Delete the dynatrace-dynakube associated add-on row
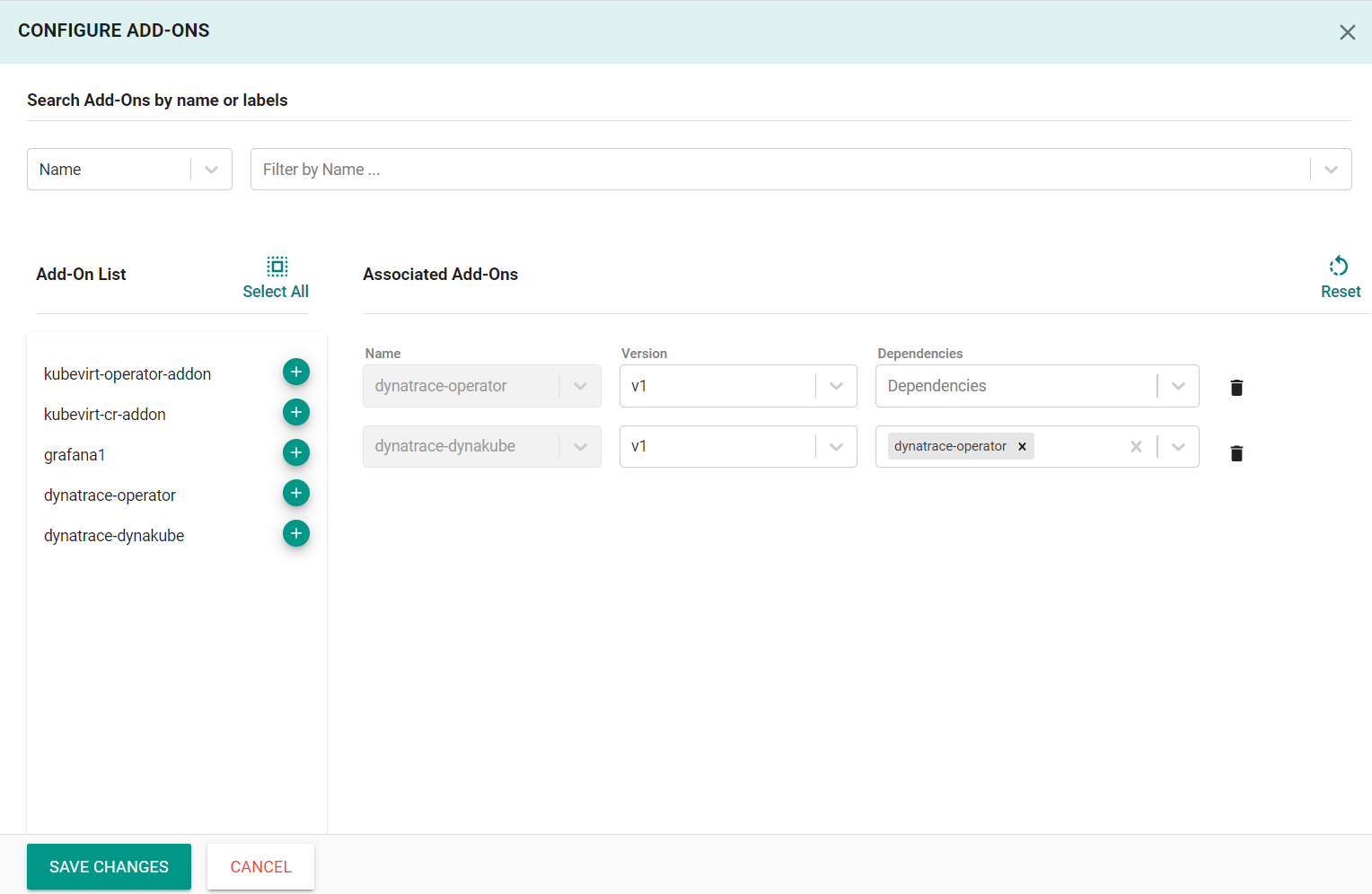1372x894 pixels. tap(1236, 453)
